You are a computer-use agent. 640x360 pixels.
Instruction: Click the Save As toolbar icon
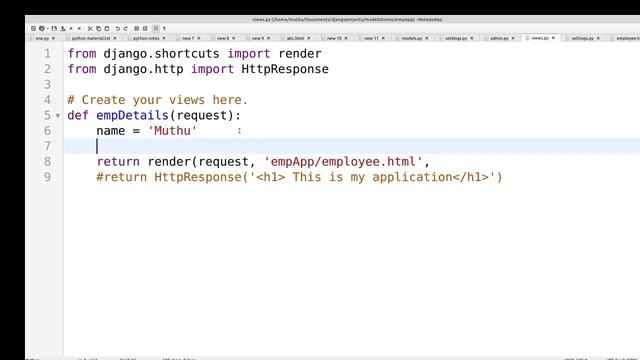(x=63, y=29)
